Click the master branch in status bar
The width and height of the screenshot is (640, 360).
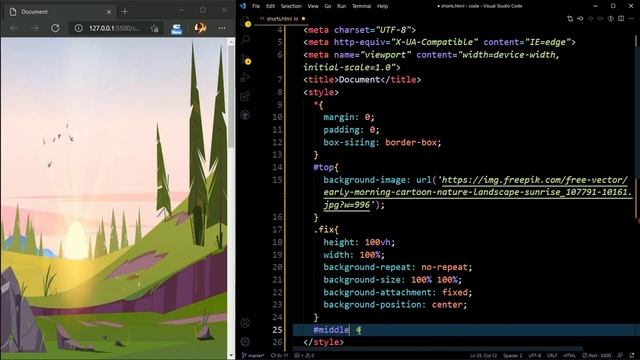[253, 356]
